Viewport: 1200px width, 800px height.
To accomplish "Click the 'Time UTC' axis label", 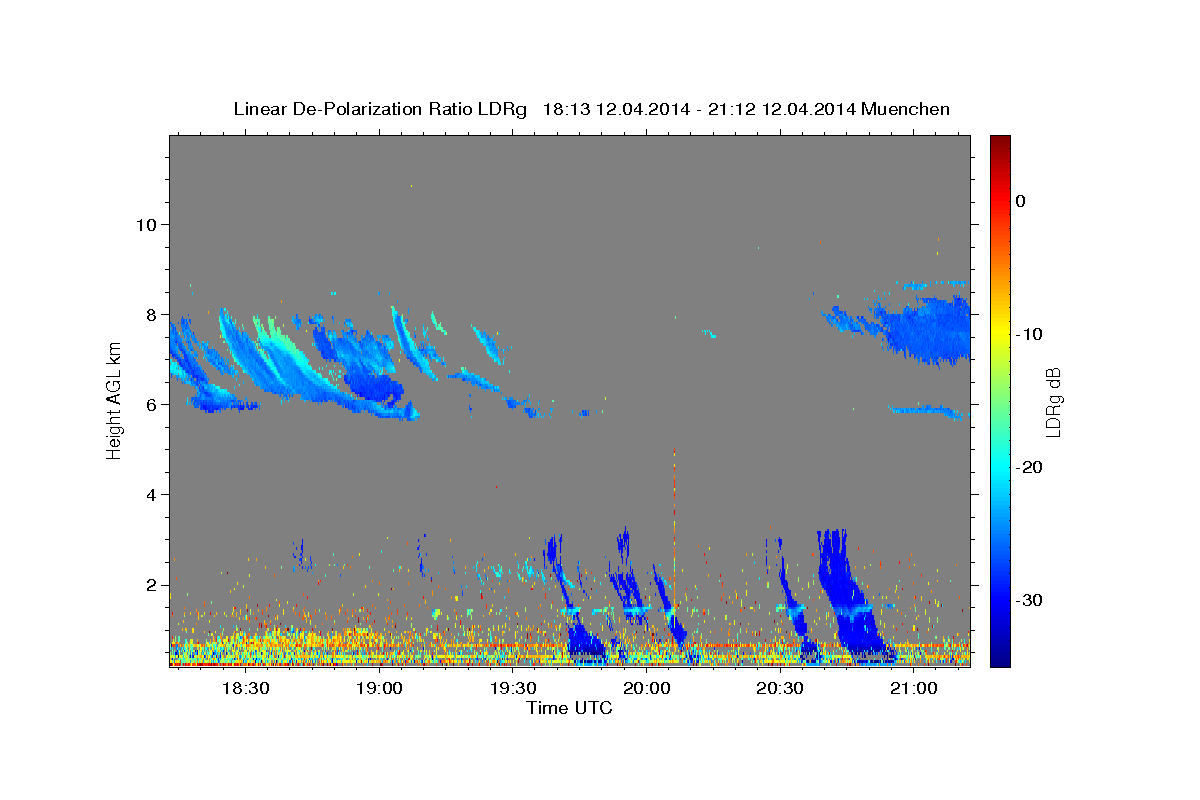I will pyautogui.click(x=569, y=708).
